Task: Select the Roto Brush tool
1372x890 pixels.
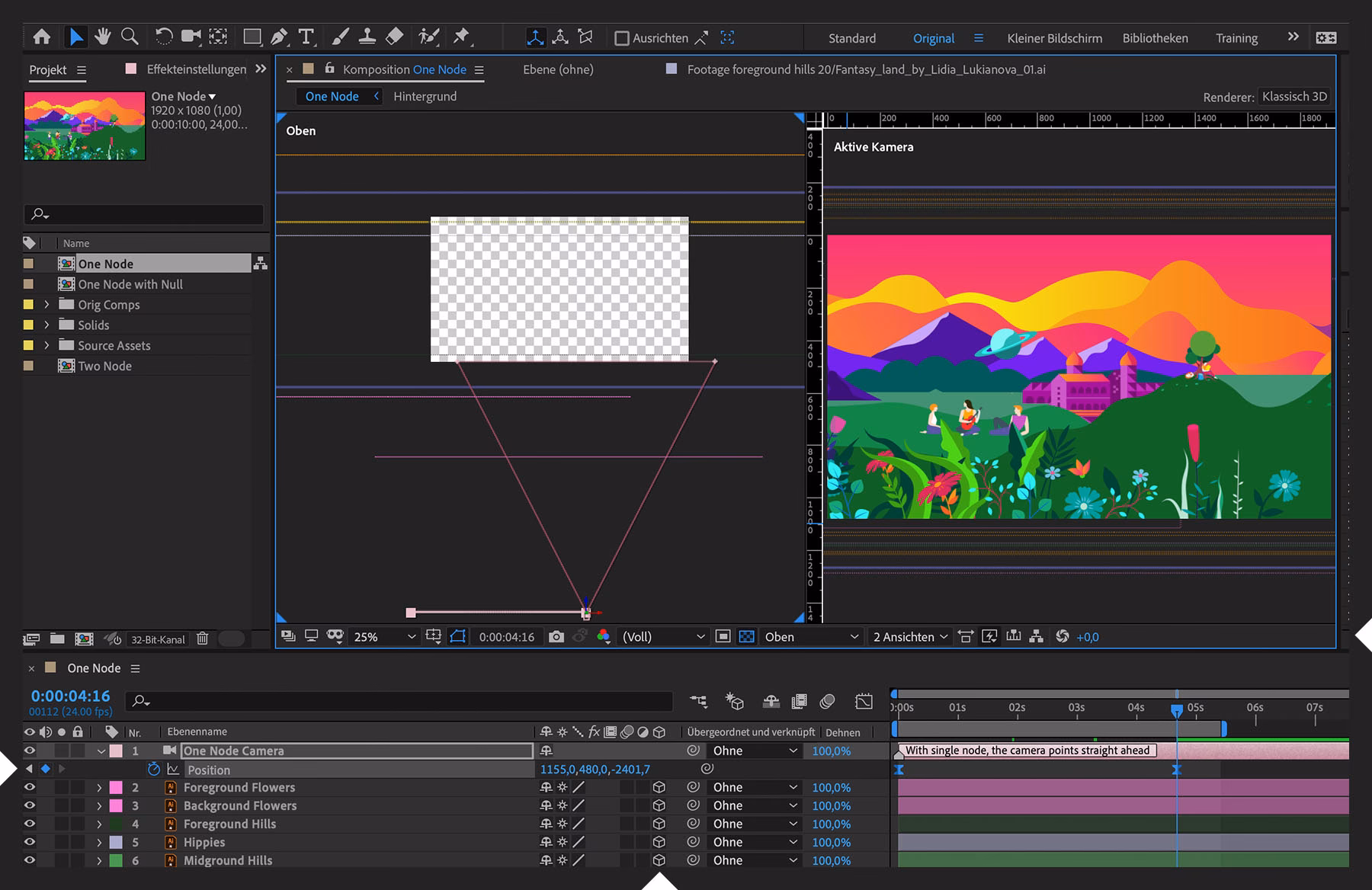Action: [428, 36]
